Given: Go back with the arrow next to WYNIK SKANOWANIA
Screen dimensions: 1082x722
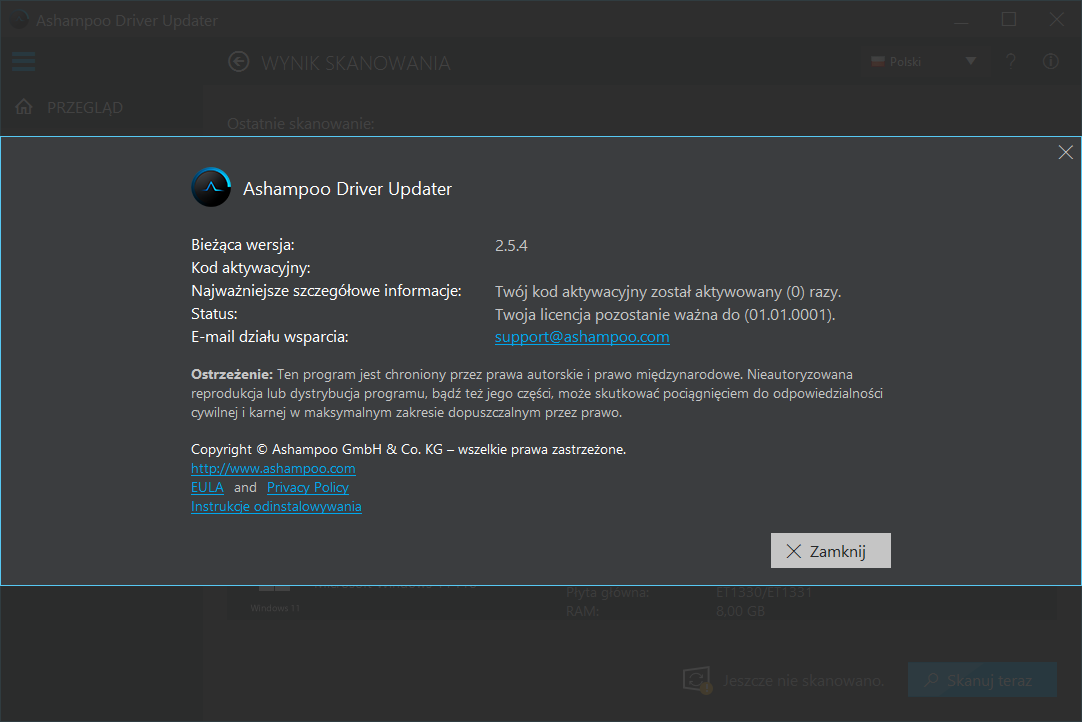Looking at the screenshot, I should click(239, 62).
